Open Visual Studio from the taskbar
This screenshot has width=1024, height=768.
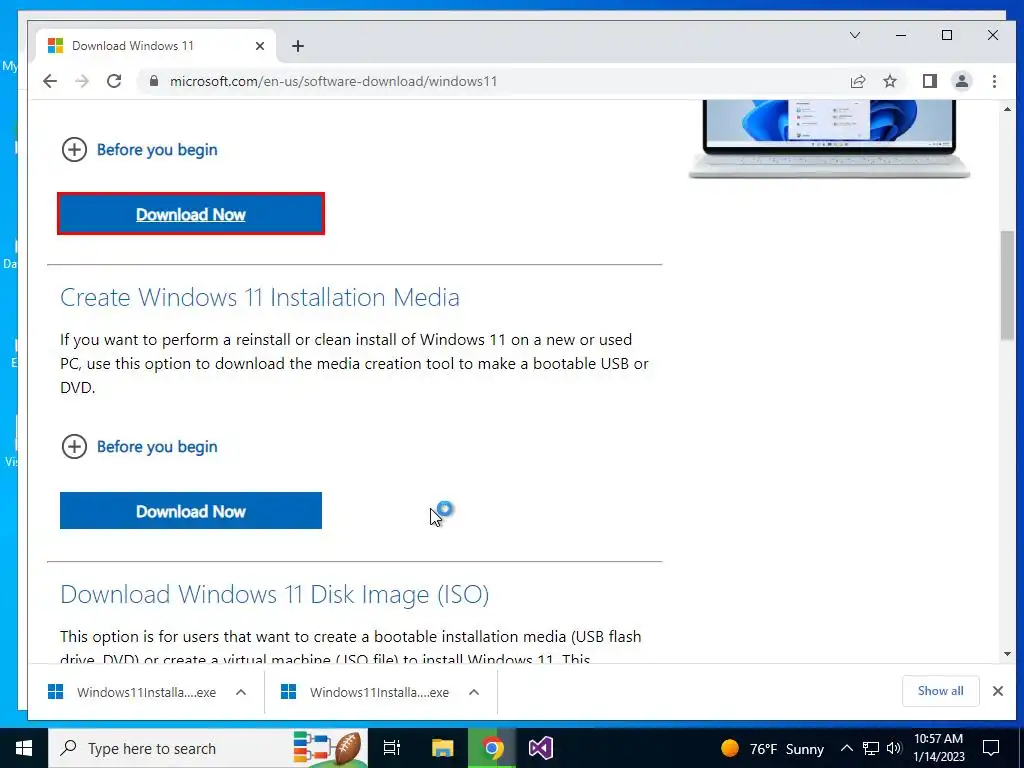coord(541,748)
